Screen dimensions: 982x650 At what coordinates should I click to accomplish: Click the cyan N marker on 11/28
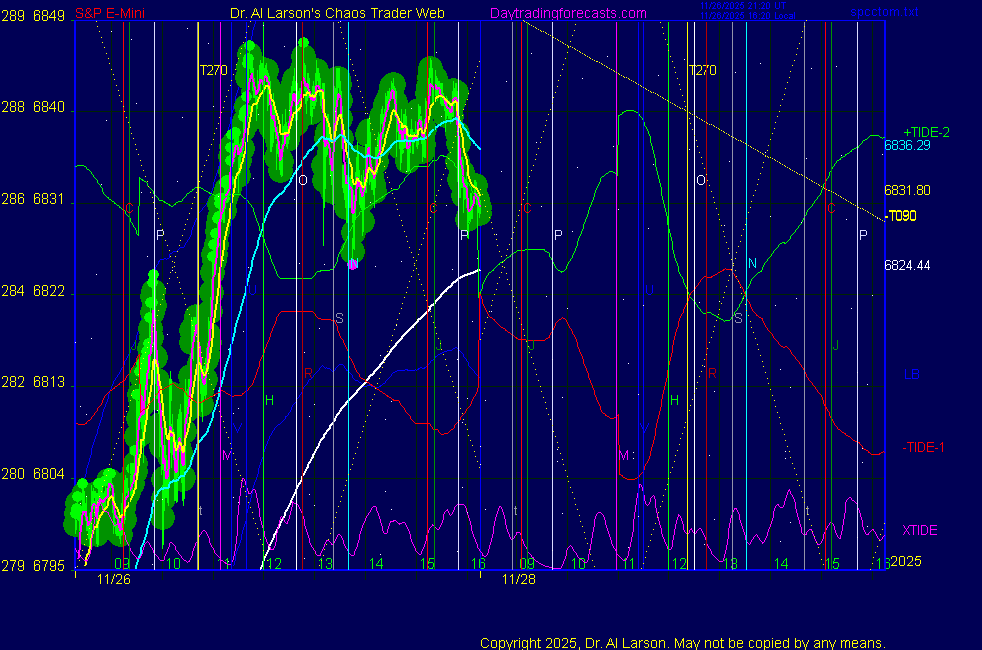(x=752, y=263)
